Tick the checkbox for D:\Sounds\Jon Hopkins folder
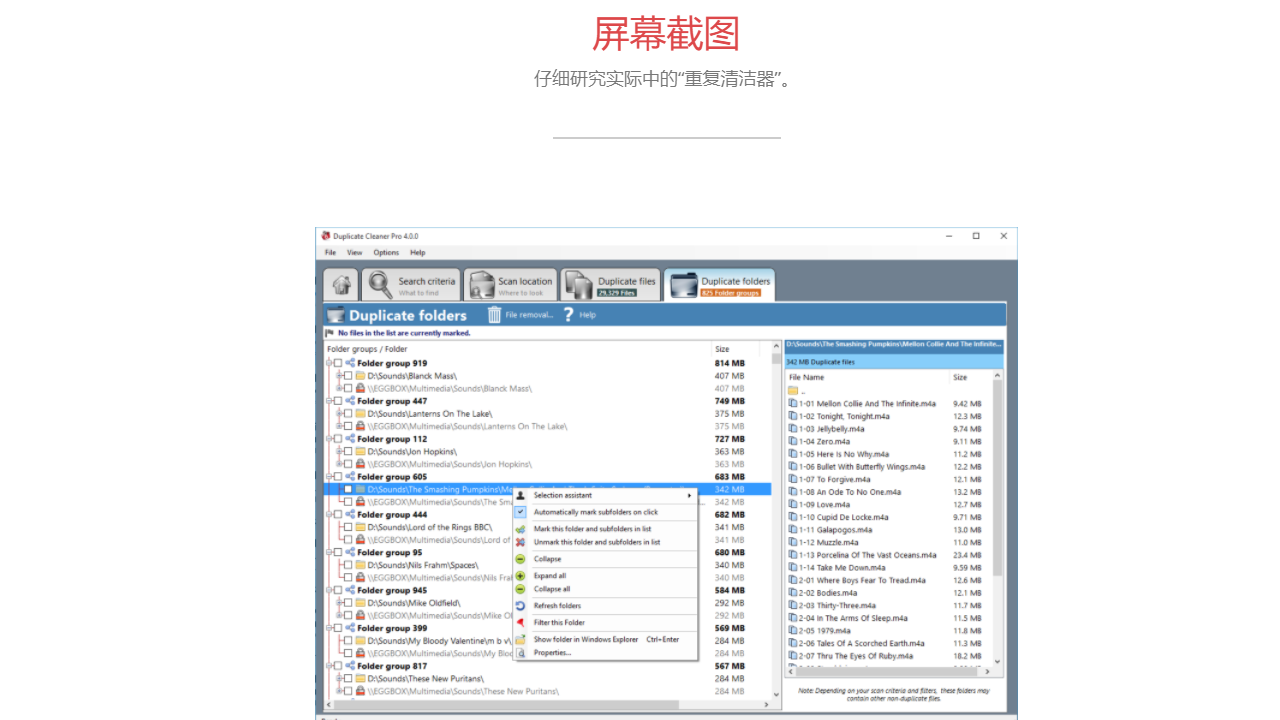 point(348,451)
